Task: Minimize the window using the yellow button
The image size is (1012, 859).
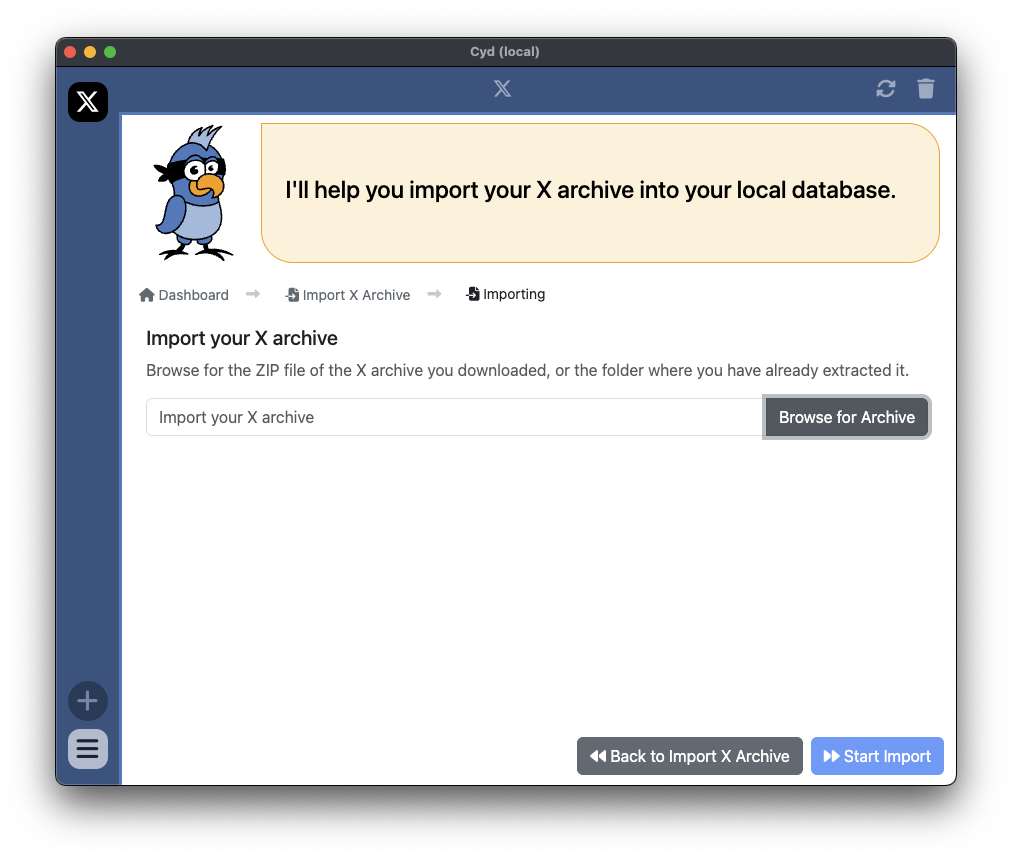Action: tap(90, 52)
